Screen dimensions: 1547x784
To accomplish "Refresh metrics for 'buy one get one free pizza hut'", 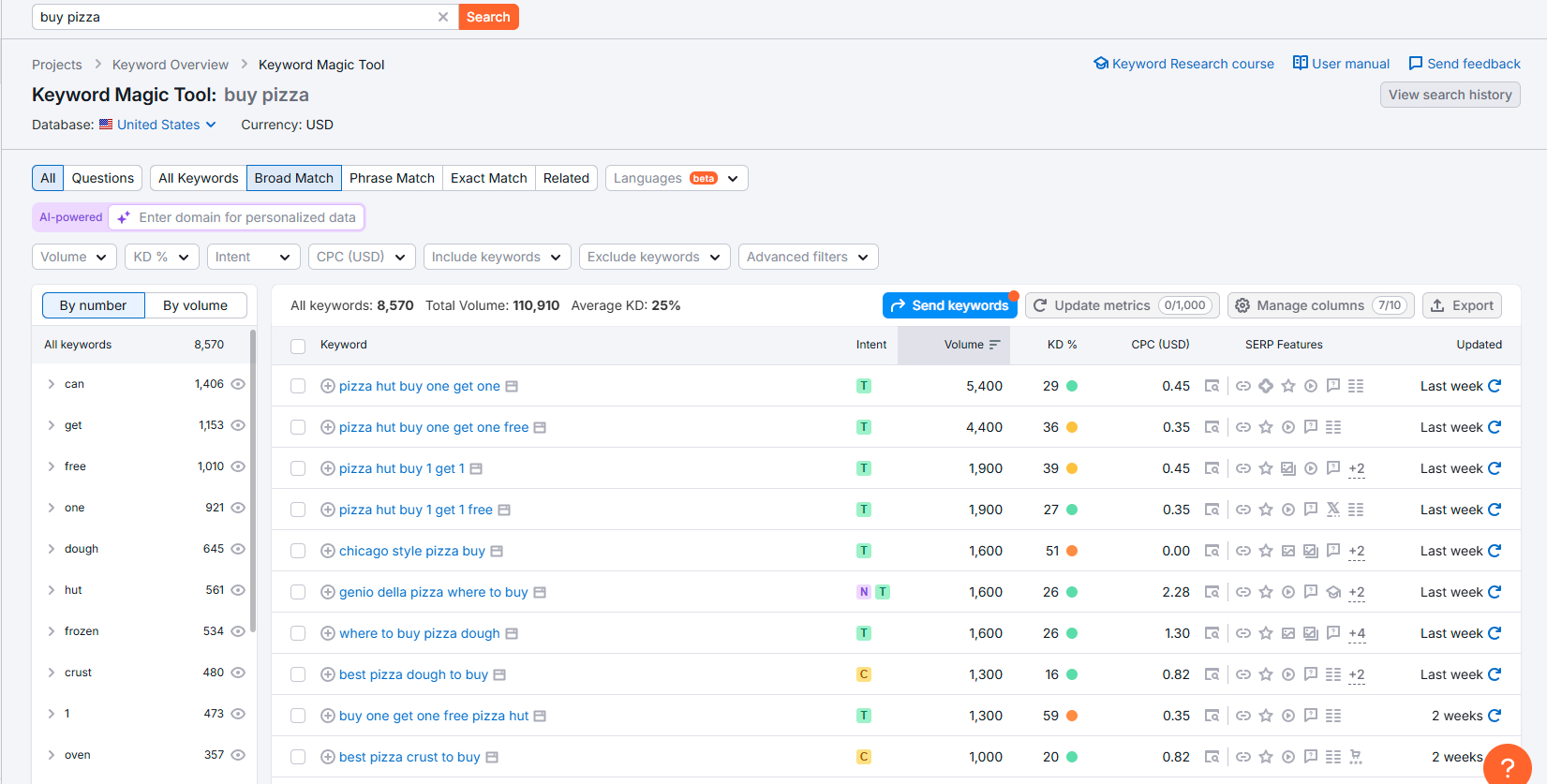I will 1495,716.
